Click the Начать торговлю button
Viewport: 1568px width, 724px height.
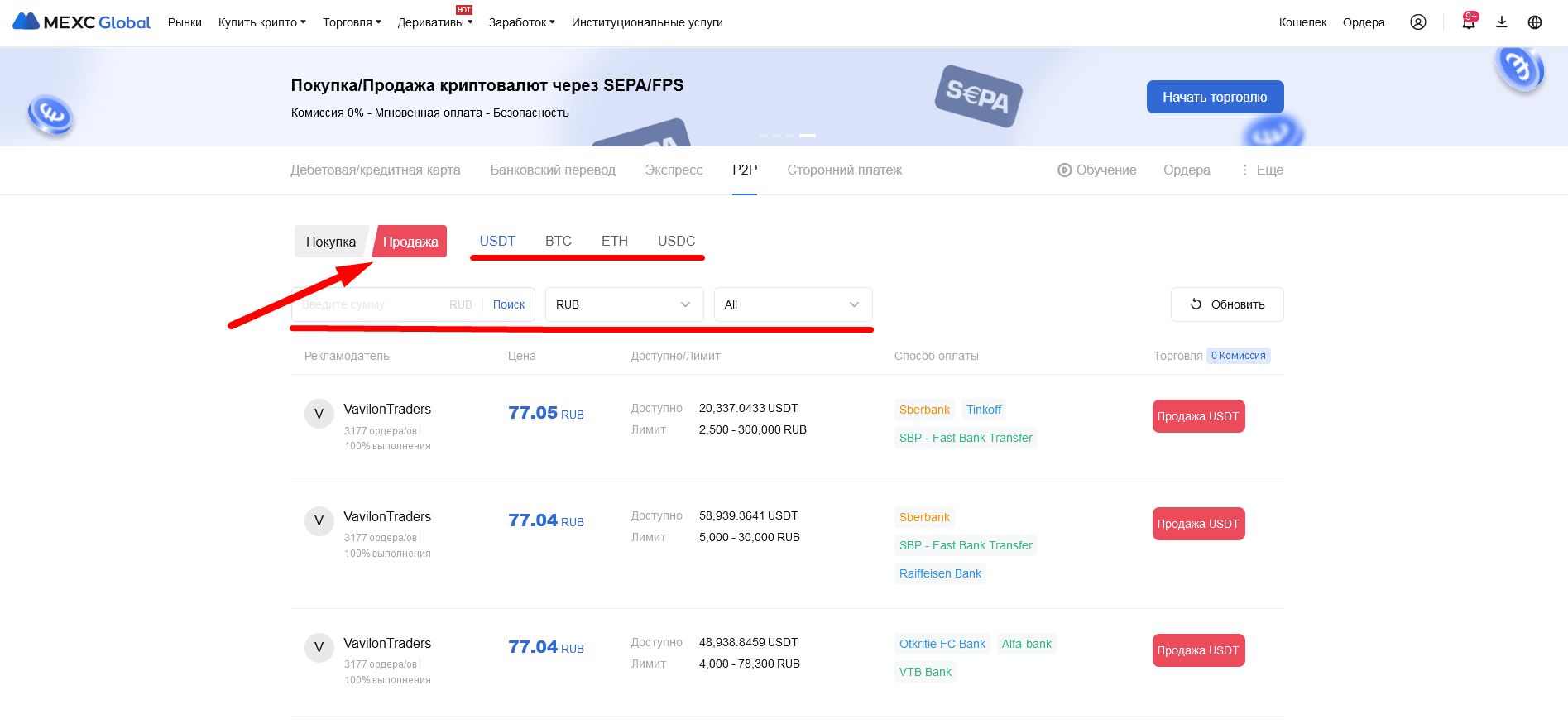[1215, 97]
